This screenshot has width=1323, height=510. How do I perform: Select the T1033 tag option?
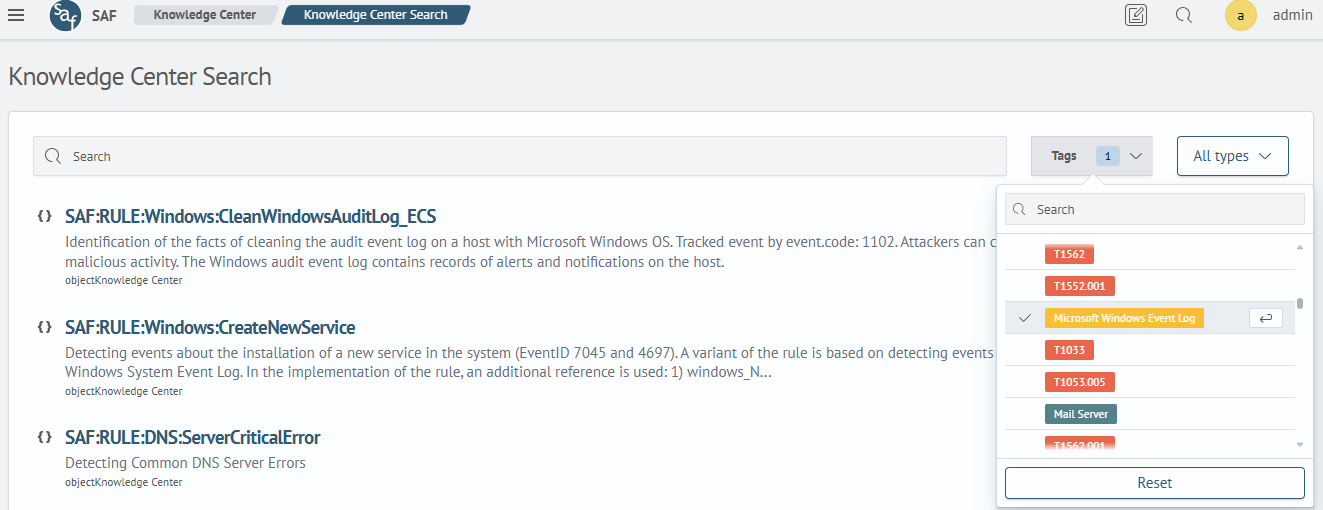[1069, 350]
